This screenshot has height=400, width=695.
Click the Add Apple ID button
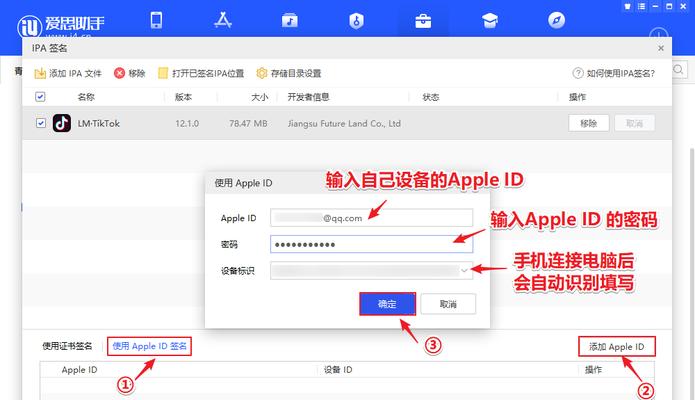pos(617,347)
